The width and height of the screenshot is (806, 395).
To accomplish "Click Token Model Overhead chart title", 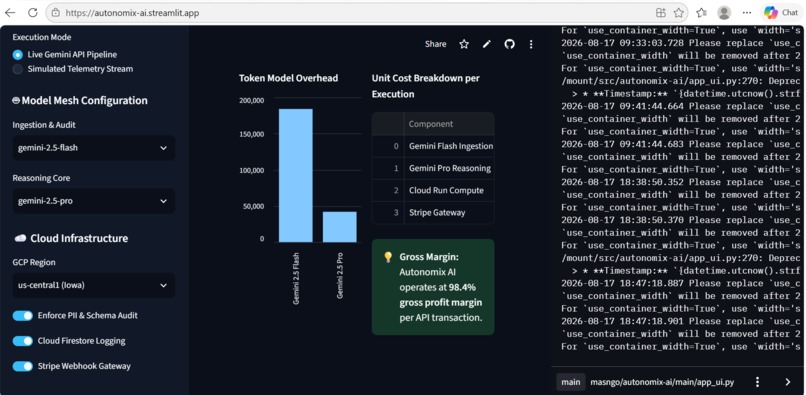I will click(288, 78).
